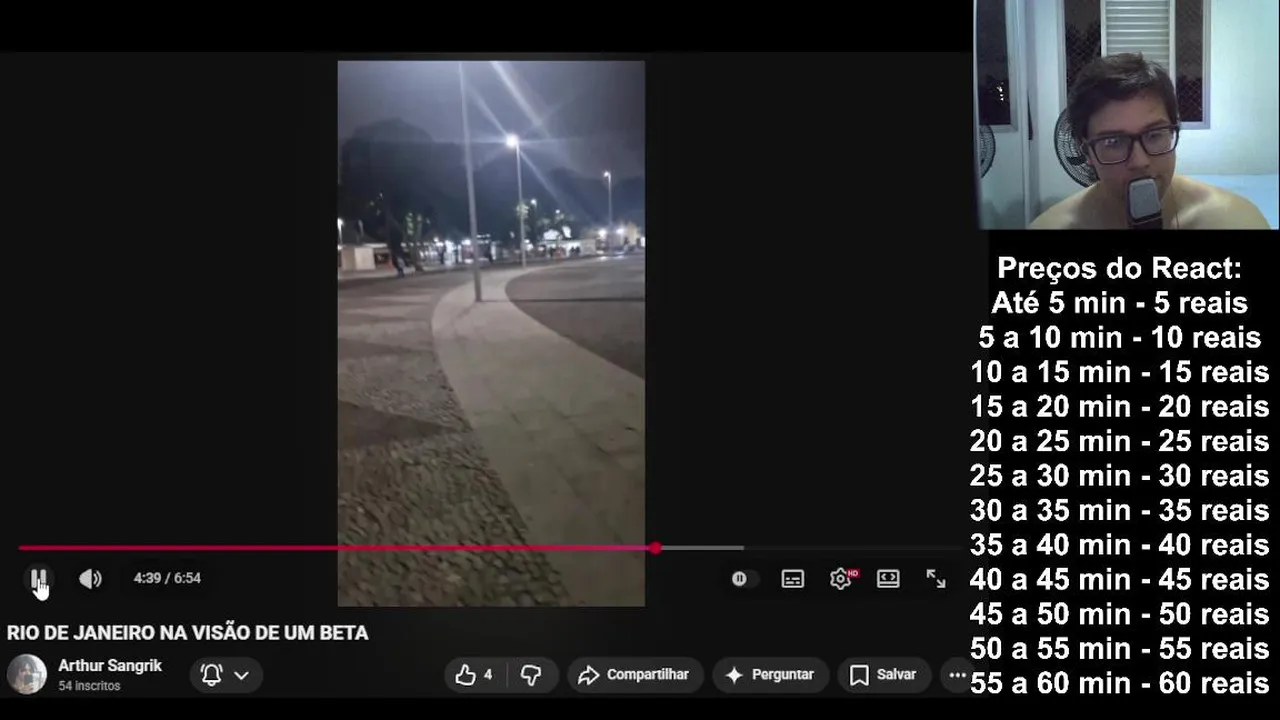Open Arthur Sangrik channel avatar

27,674
